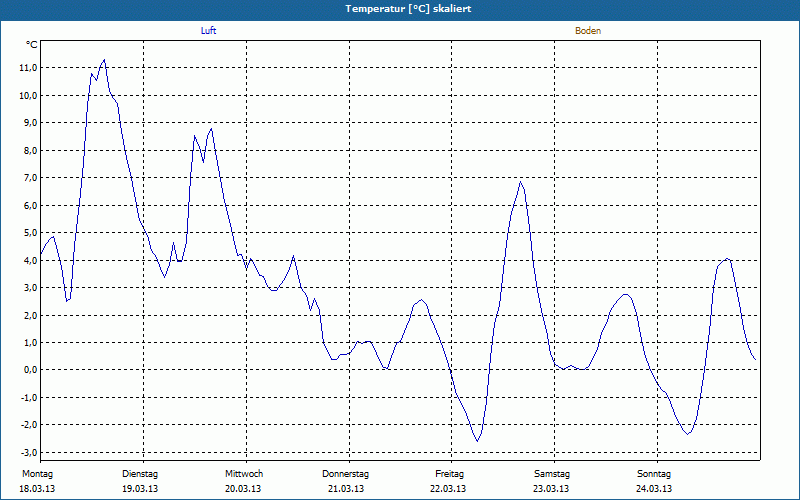The width and height of the screenshot is (800, 500).
Task: Click the date 18.03.13
Action: point(37,489)
